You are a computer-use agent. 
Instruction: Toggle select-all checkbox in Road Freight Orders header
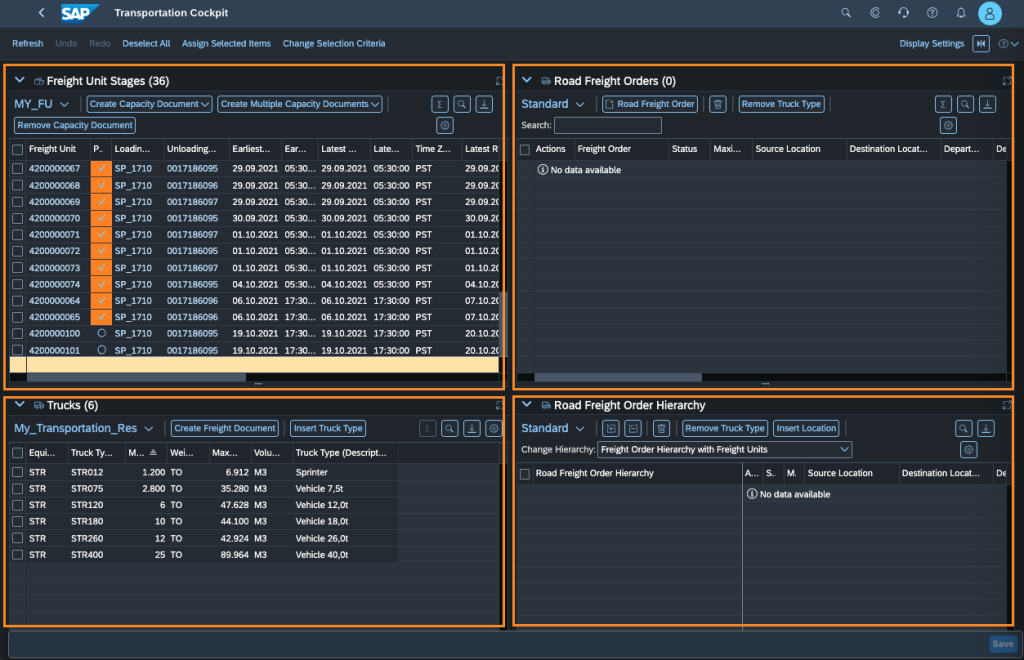click(x=524, y=149)
